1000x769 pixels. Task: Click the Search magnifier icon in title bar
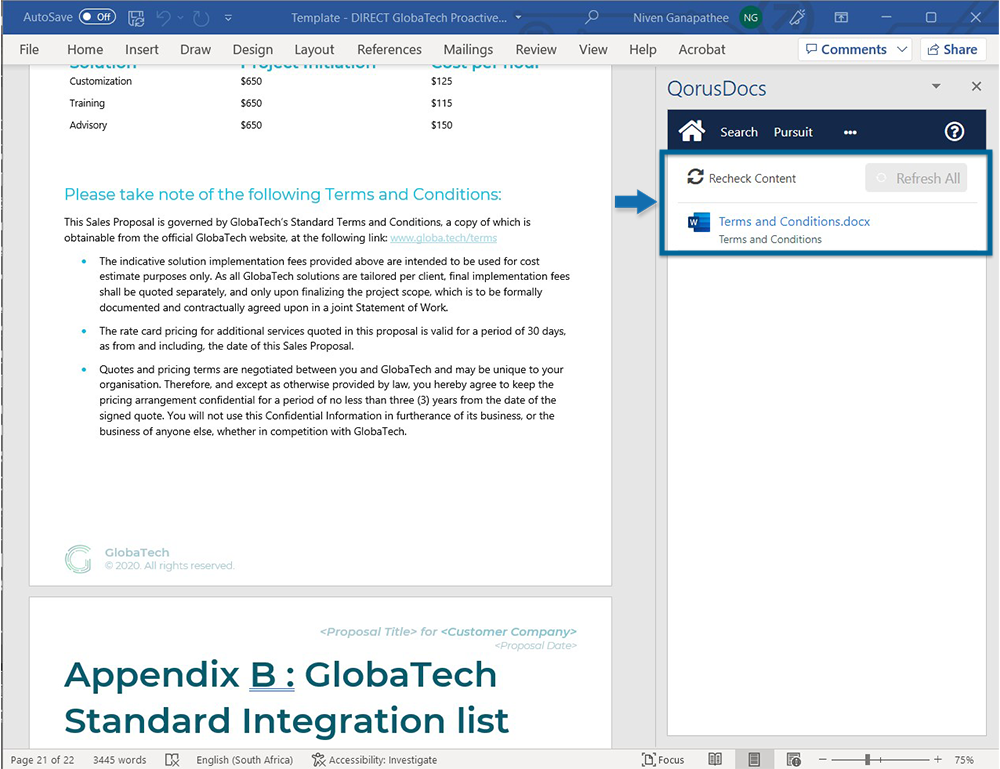click(592, 17)
